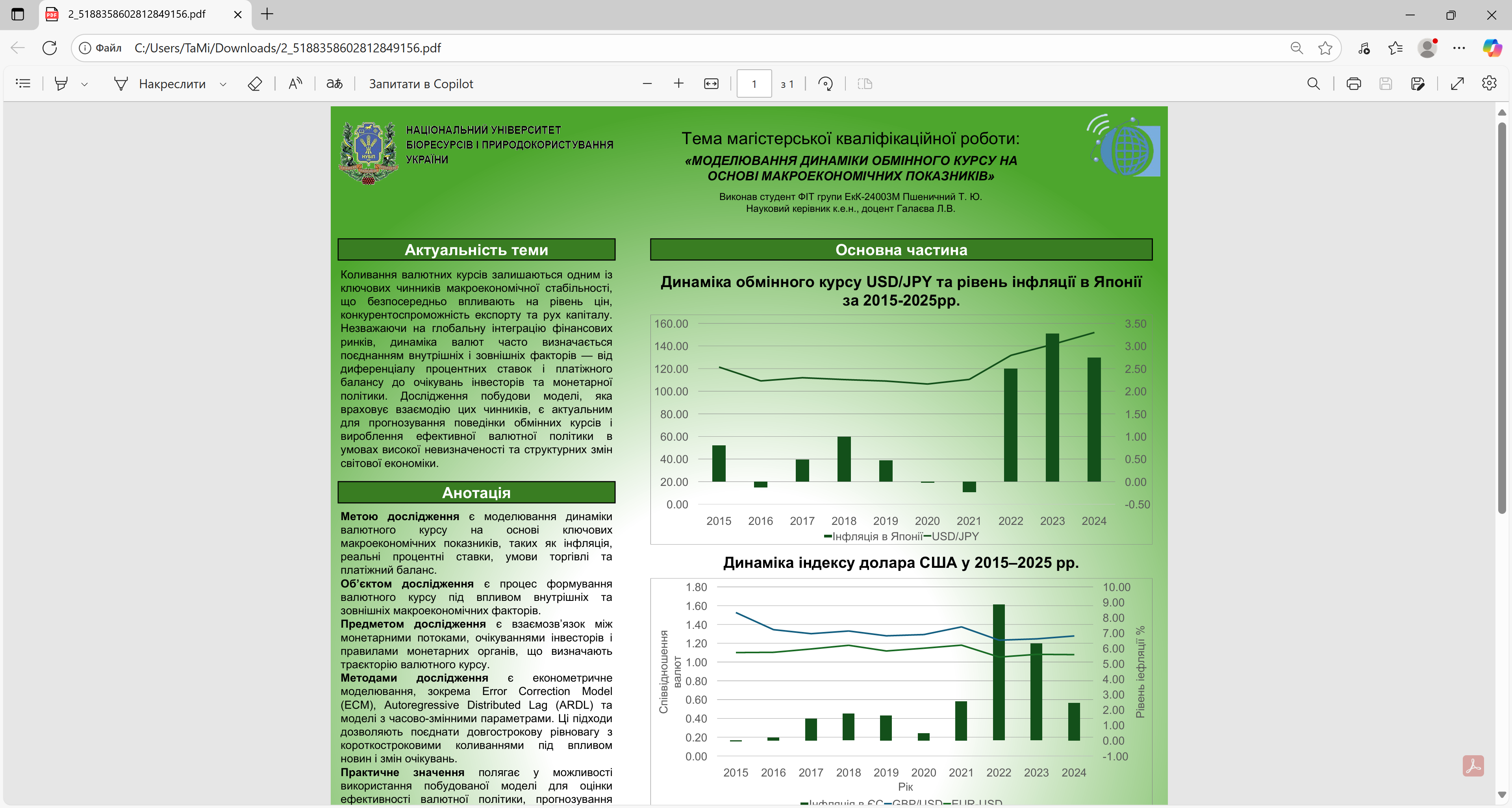Enter full screen mode

[1457, 83]
